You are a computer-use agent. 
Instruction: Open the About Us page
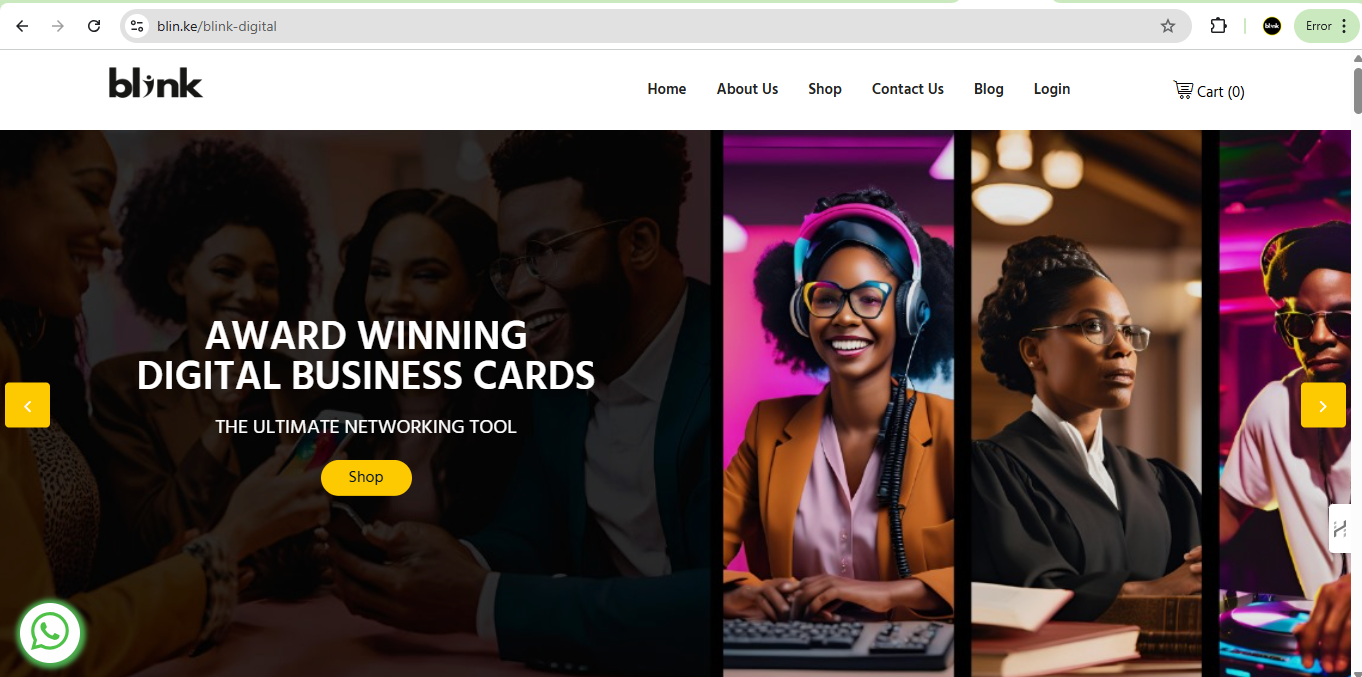click(747, 89)
